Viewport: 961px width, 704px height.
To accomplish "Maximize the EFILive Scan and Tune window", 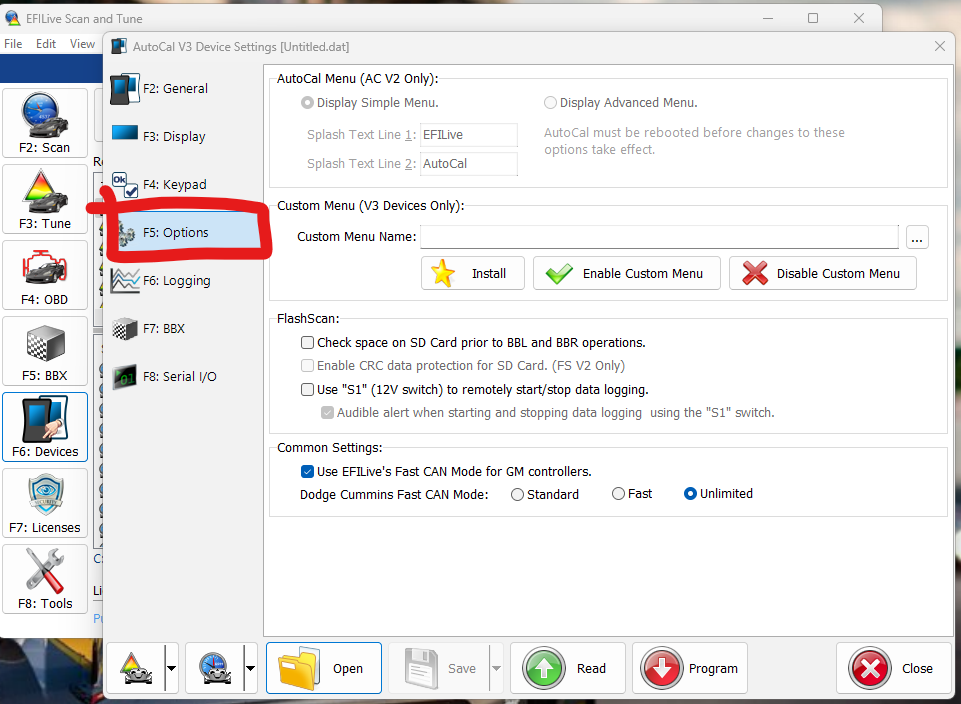I will 813,18.
